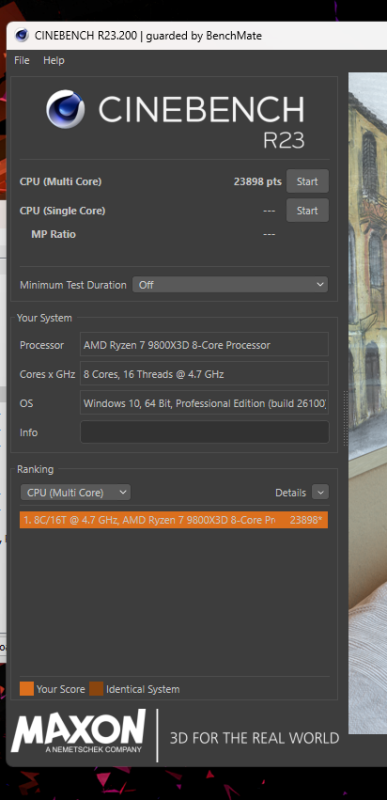Click the dotted panel splitter handle beside the render
The width and height of the screenshot is (387, 800).
point(345,418)
